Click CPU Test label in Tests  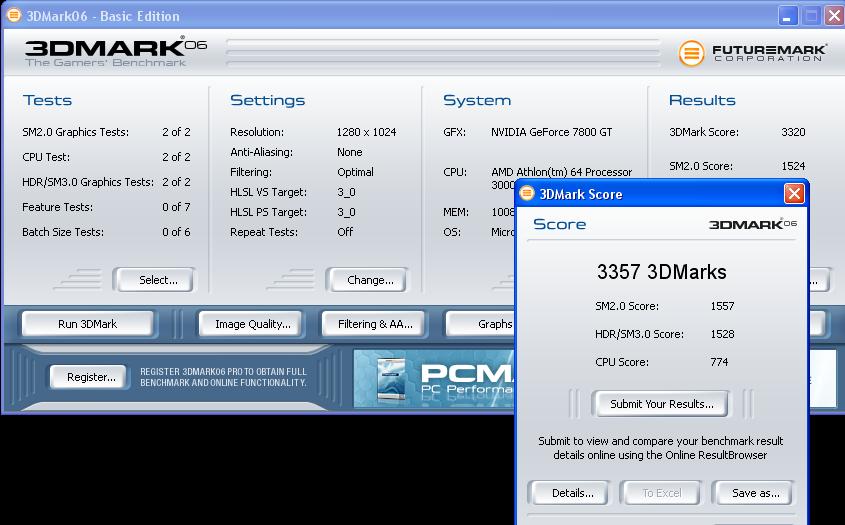(x=45, y=157)
